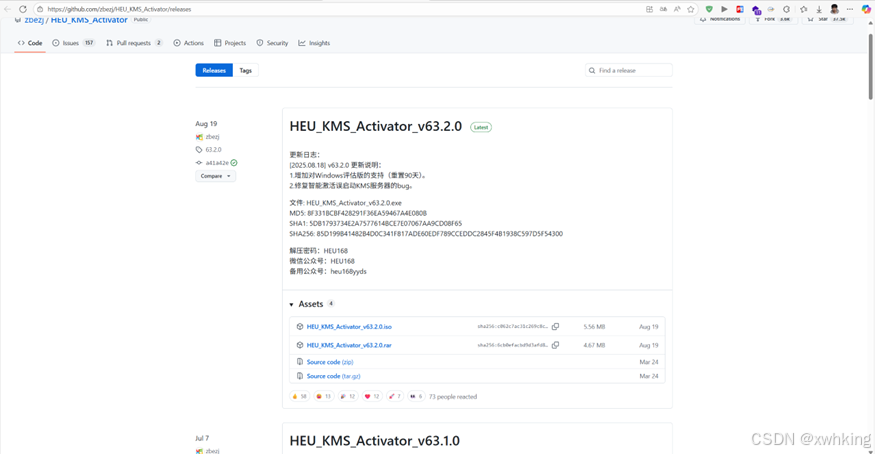
Task: Open author zbezj under Aug 19
Action: tap(212, 137)
